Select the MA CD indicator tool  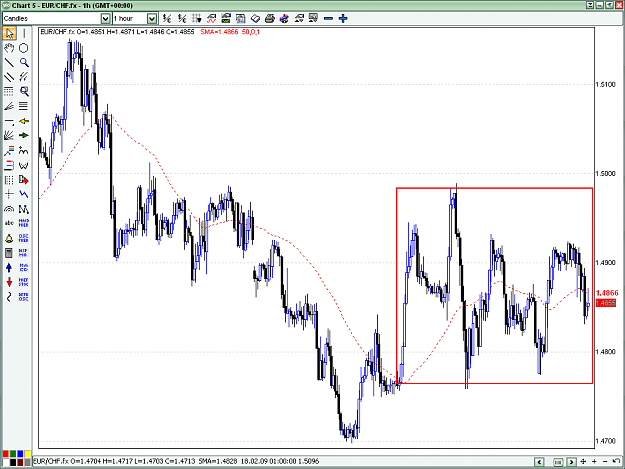tap(24, 267)
